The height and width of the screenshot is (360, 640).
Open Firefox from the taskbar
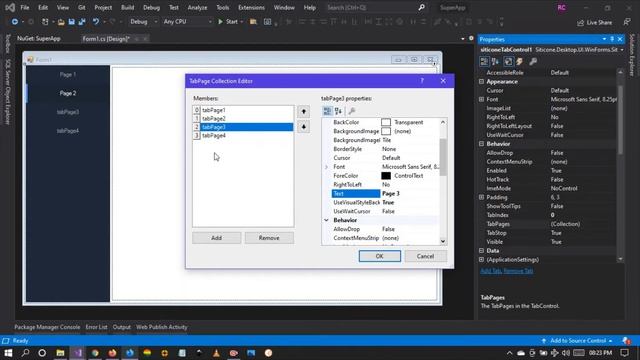click(x=112, y=353)
